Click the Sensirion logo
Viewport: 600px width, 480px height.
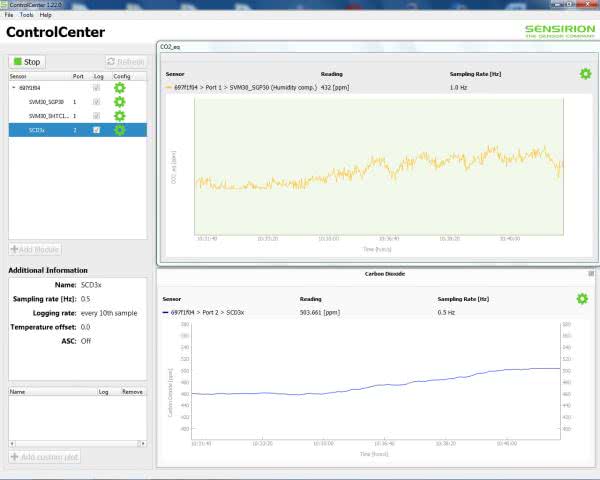(559, 30)
